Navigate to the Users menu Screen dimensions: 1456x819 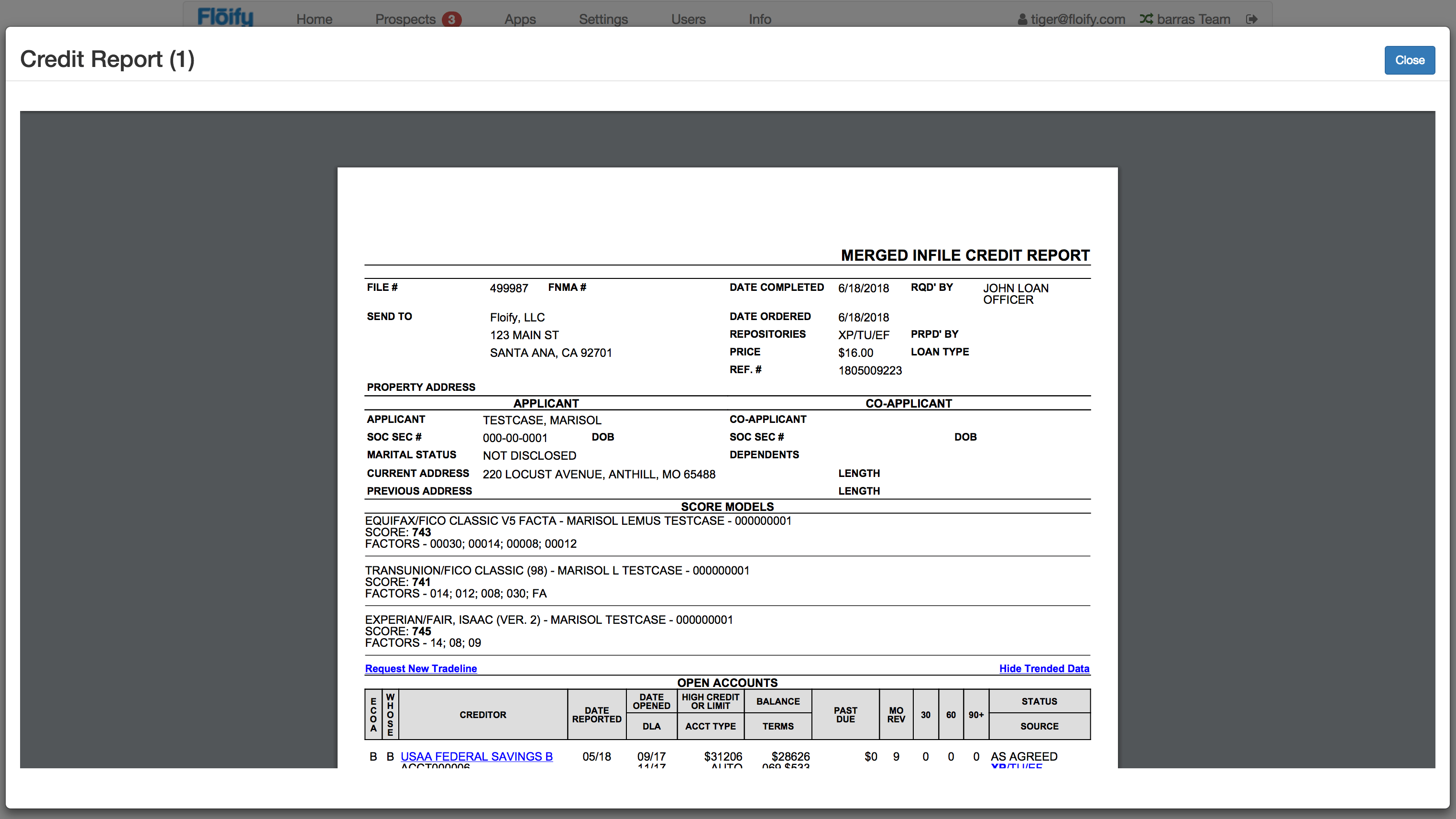(688, 20)
